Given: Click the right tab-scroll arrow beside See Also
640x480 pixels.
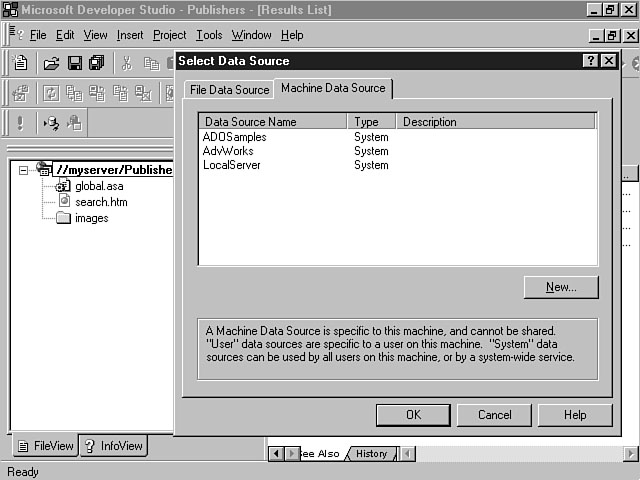Looking at the screenshot, I should coord(292,453).
